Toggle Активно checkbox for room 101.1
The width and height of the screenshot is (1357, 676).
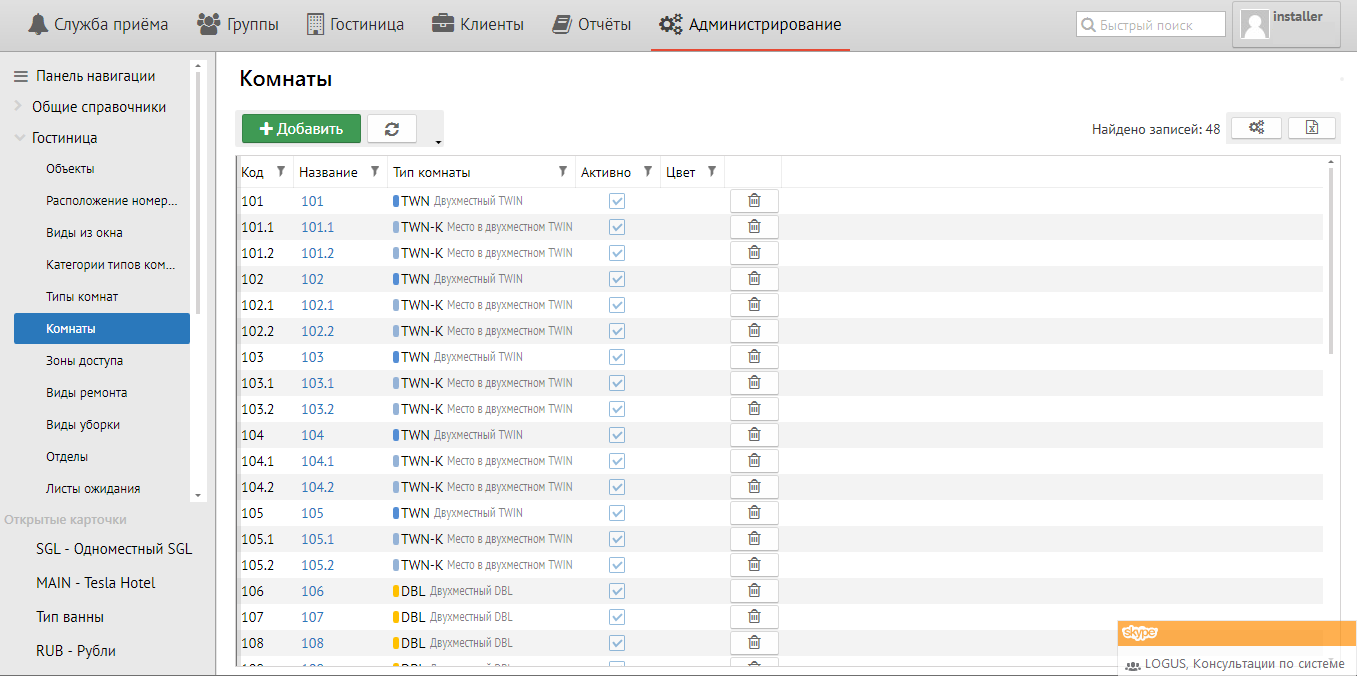pos(617,227)
